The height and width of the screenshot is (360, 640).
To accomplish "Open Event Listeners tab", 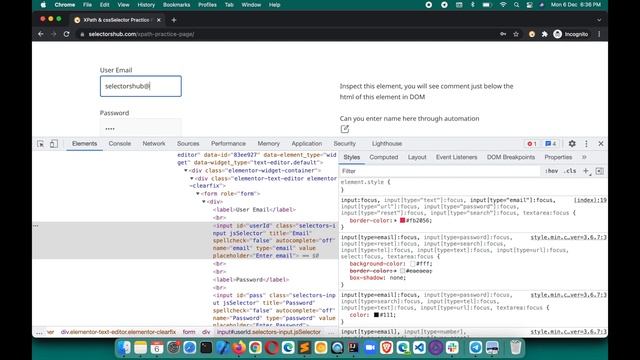I will [x=456, y=157].
